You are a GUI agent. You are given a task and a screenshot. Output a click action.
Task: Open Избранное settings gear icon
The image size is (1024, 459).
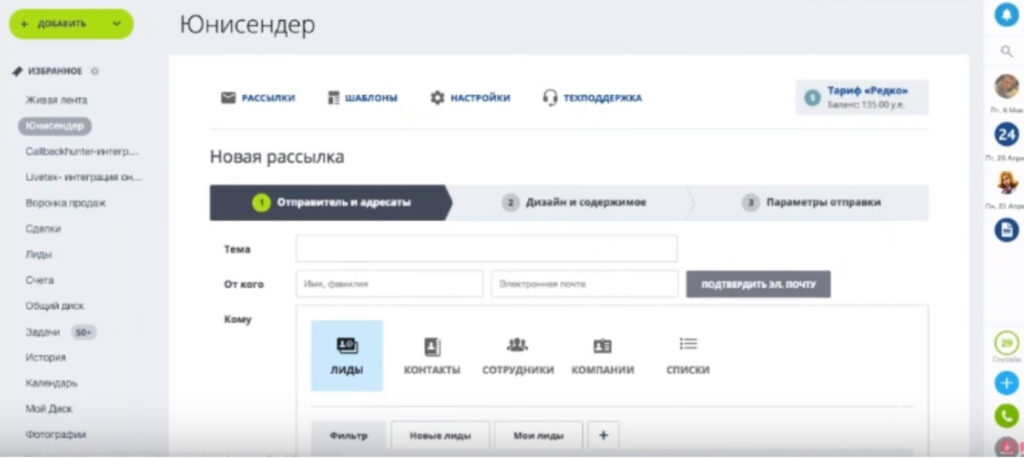[x=95, y=71]
